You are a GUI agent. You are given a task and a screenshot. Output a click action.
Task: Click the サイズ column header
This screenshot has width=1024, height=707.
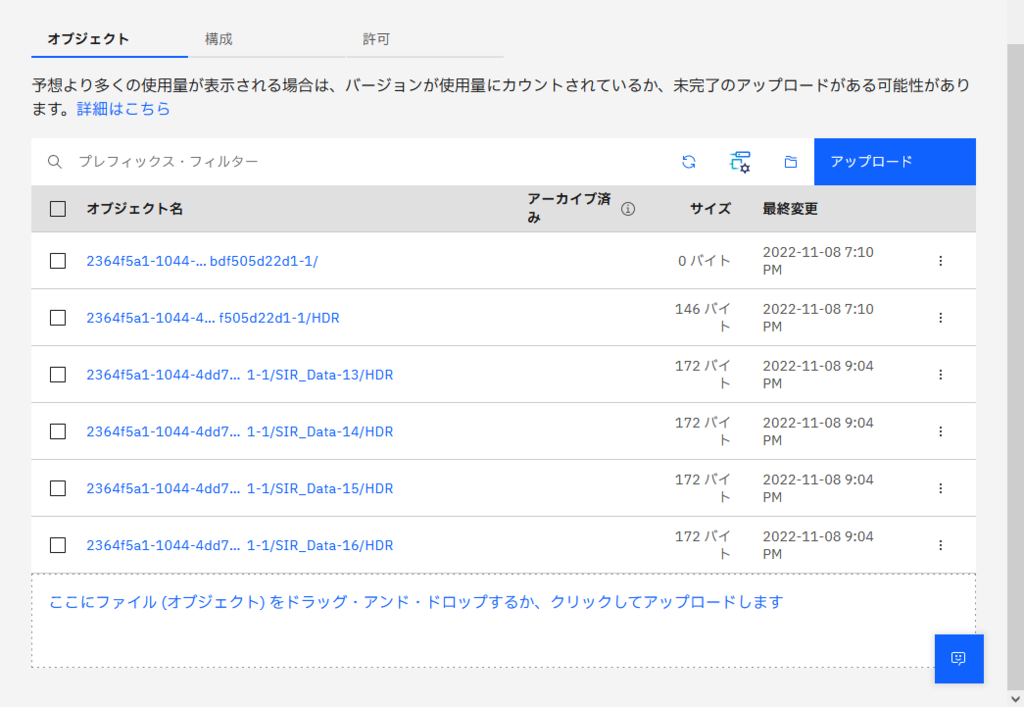tap(711, 209)
